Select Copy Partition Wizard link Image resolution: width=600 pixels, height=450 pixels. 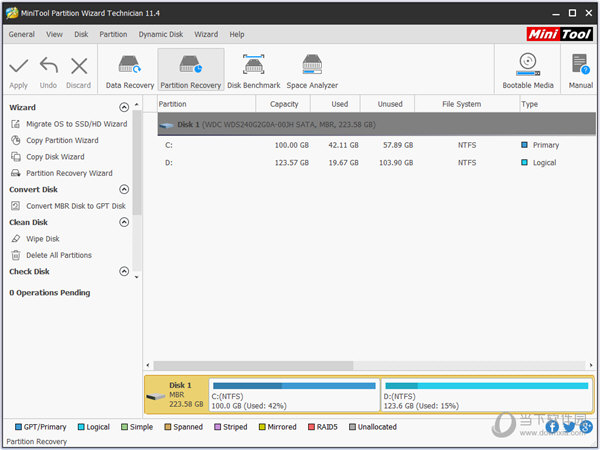coord(62,140)
